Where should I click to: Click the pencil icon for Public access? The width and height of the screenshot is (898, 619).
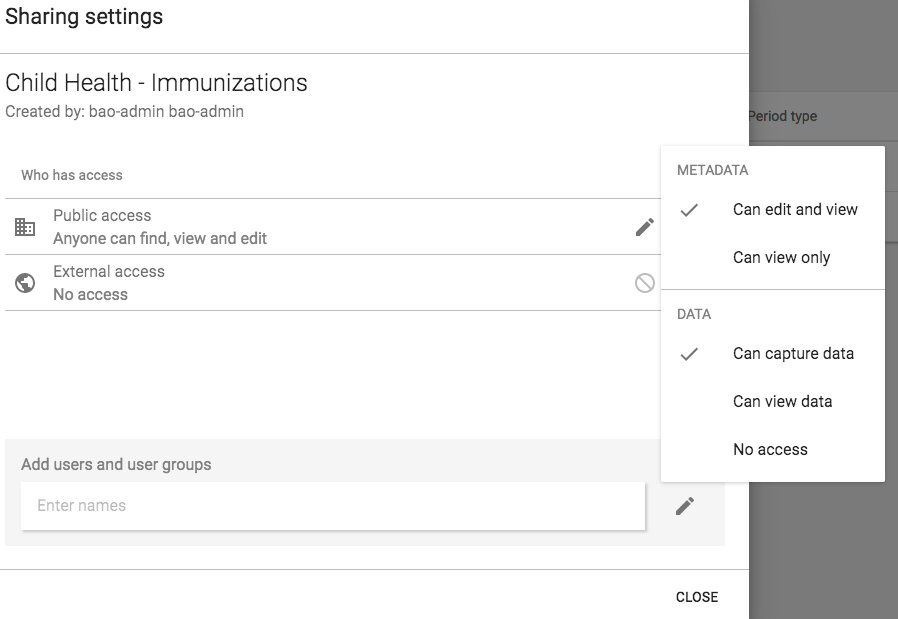coord(645,227)
